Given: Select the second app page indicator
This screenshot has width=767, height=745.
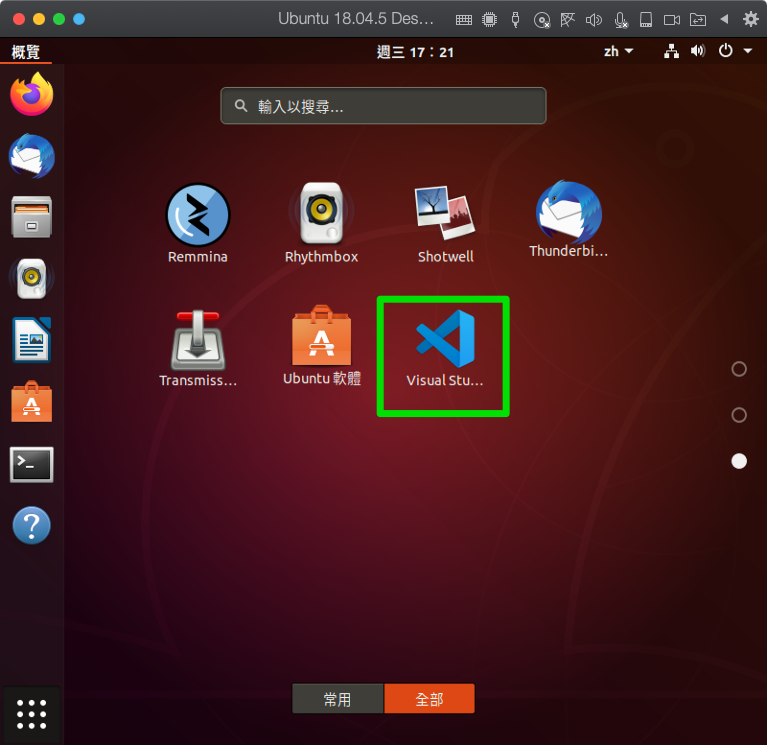Looking at the screenshot, I should pyautogui.click(x=739, y=415).
